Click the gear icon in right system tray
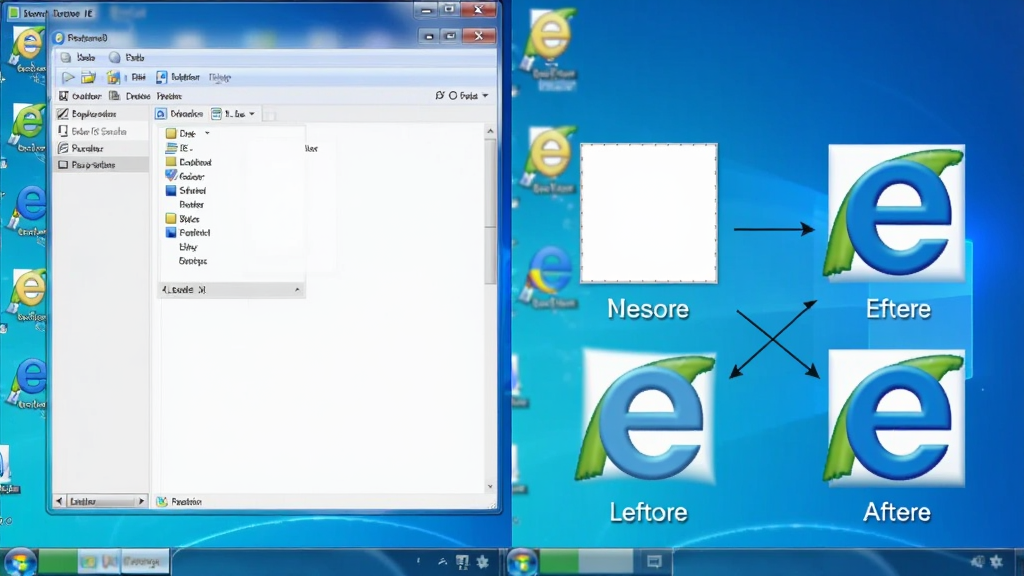The height and width of the screenshot is (576, 1024). click(x=997, y=562)
